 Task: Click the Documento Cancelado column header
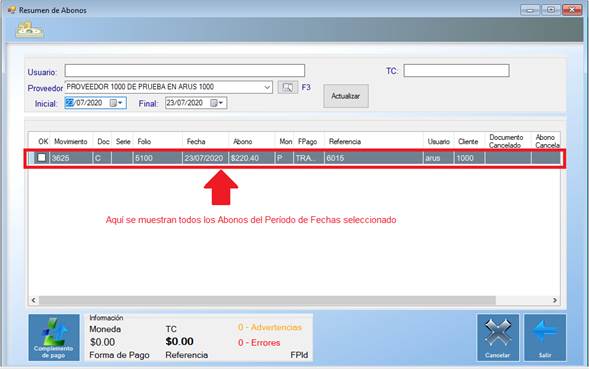(x=506, y=141)
